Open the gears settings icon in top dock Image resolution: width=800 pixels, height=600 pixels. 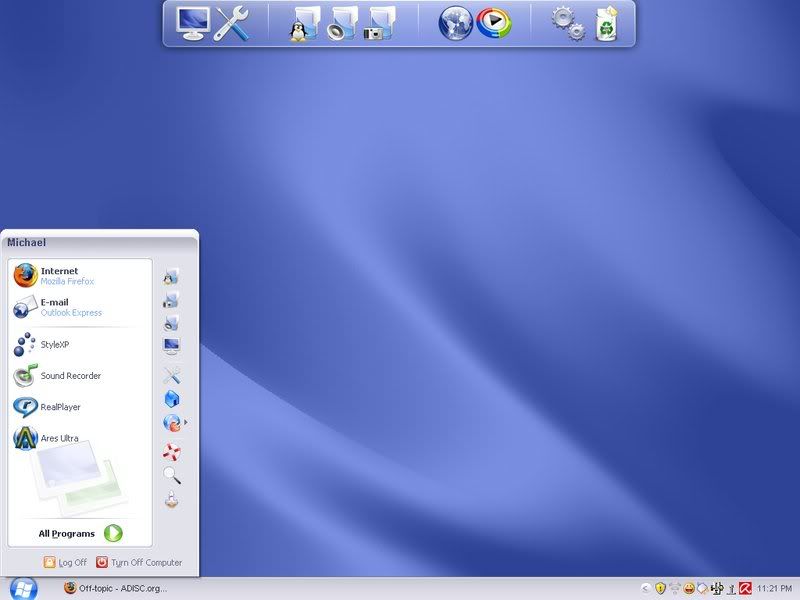pyautogui.click(x=568, y=23)
